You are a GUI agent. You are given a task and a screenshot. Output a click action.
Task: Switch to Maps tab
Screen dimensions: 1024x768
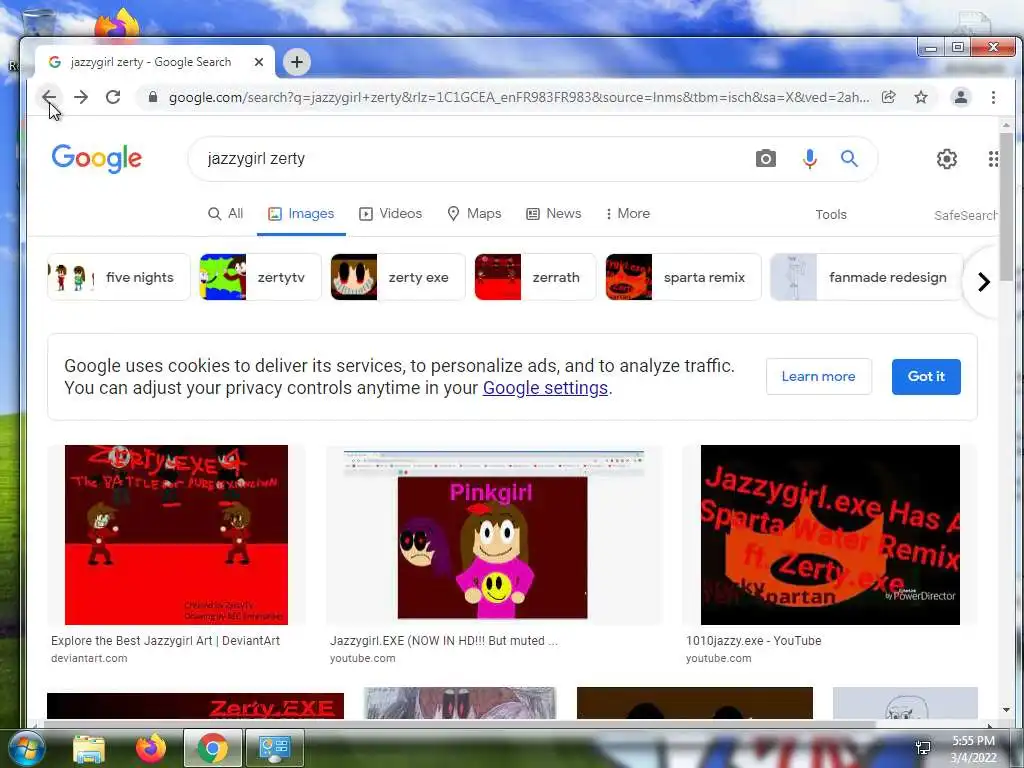474,214
